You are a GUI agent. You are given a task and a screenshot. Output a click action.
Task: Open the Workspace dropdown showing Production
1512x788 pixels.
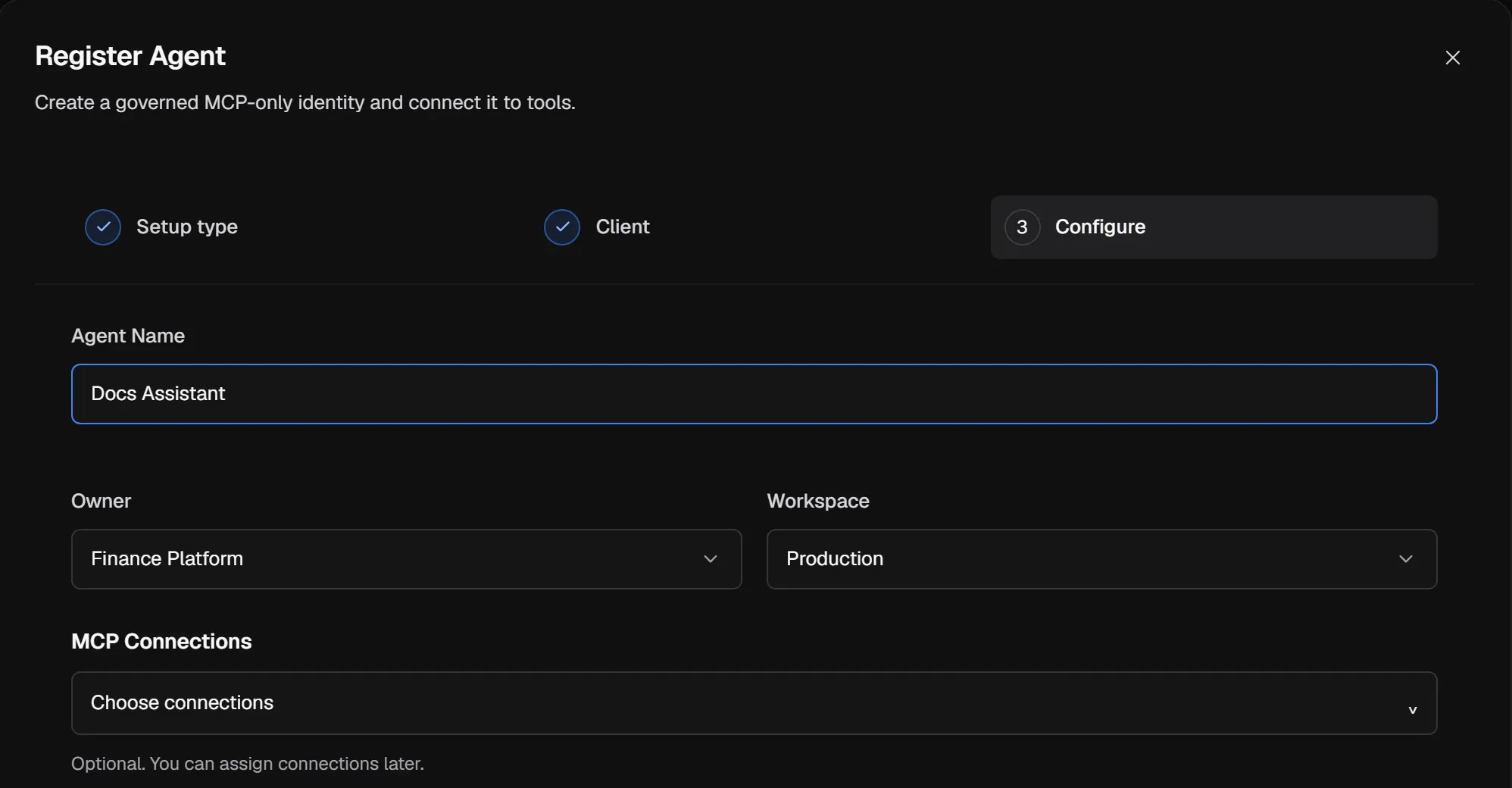[x=1101, y=559]
